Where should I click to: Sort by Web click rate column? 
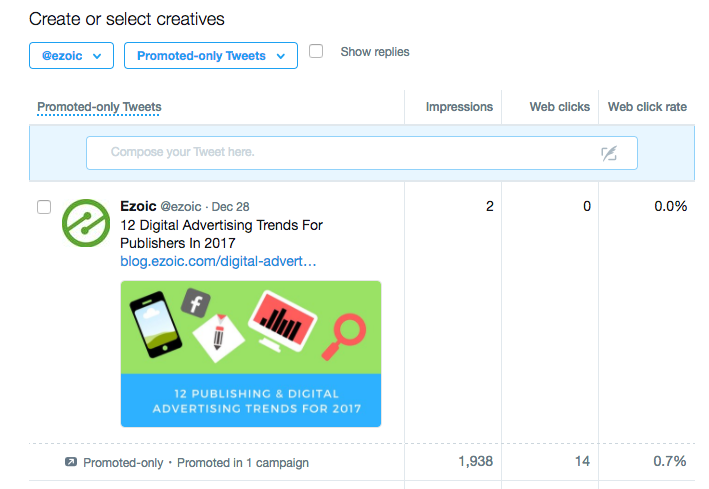(x=647, y=107)
